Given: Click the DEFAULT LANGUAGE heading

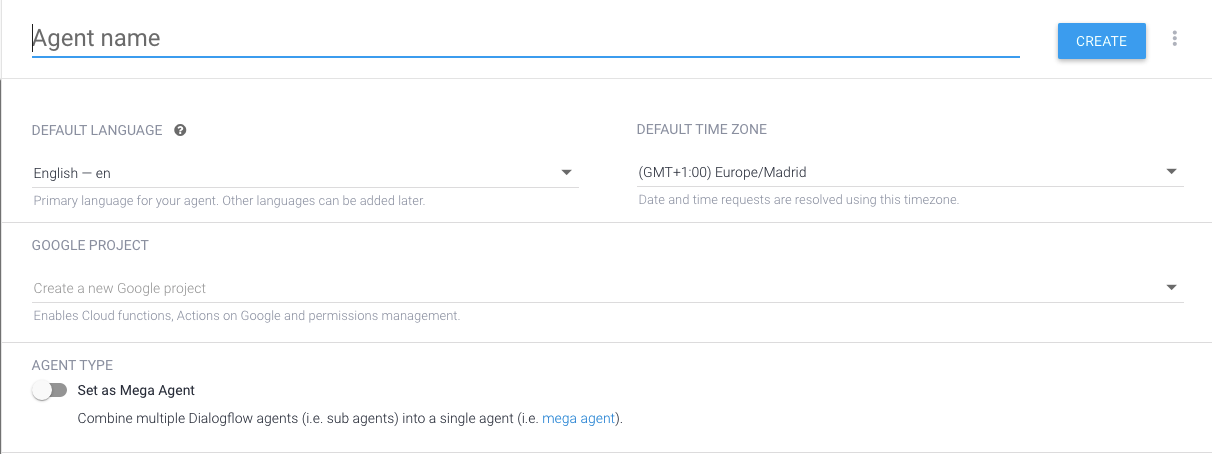Looking at the screenshot, I should pyautogui.click(x=97, y=130).
